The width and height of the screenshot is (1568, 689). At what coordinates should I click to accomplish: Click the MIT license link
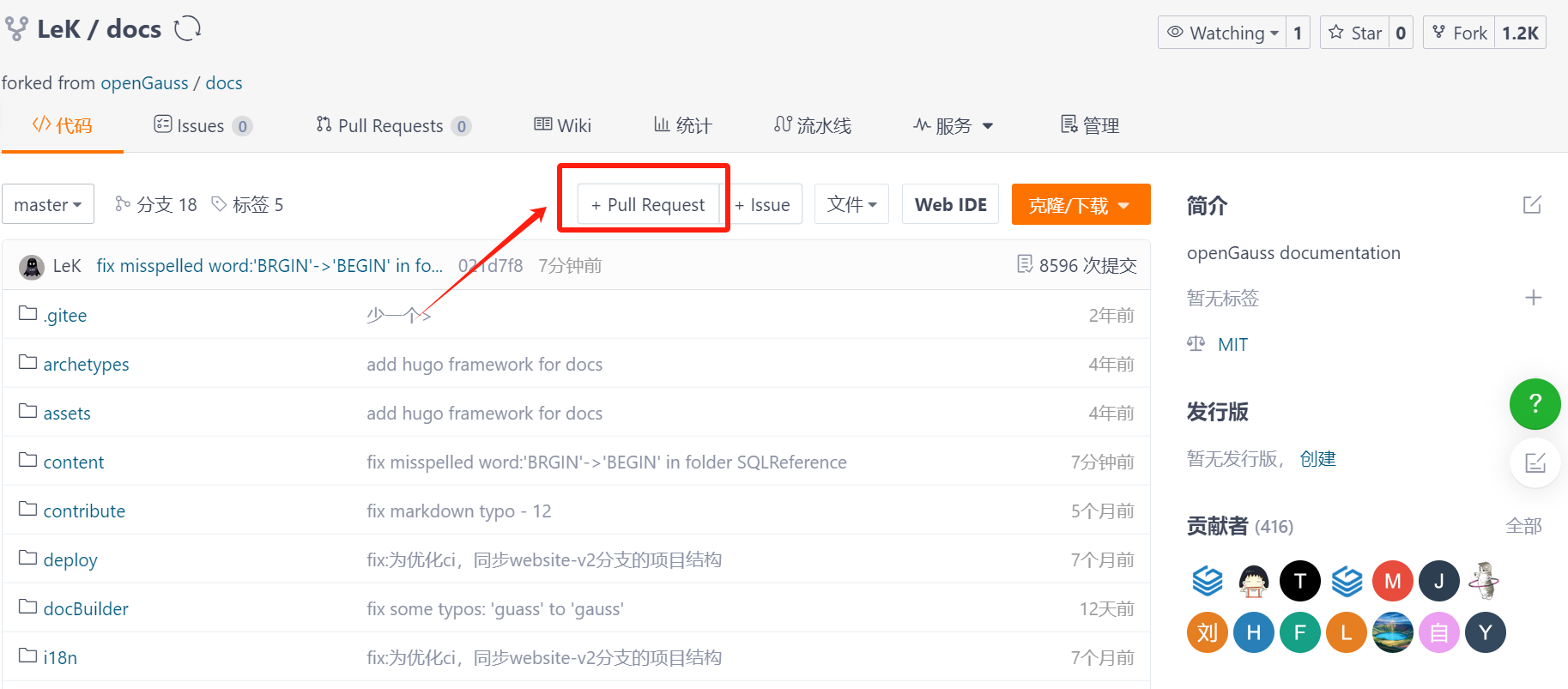click(1232, 345)
